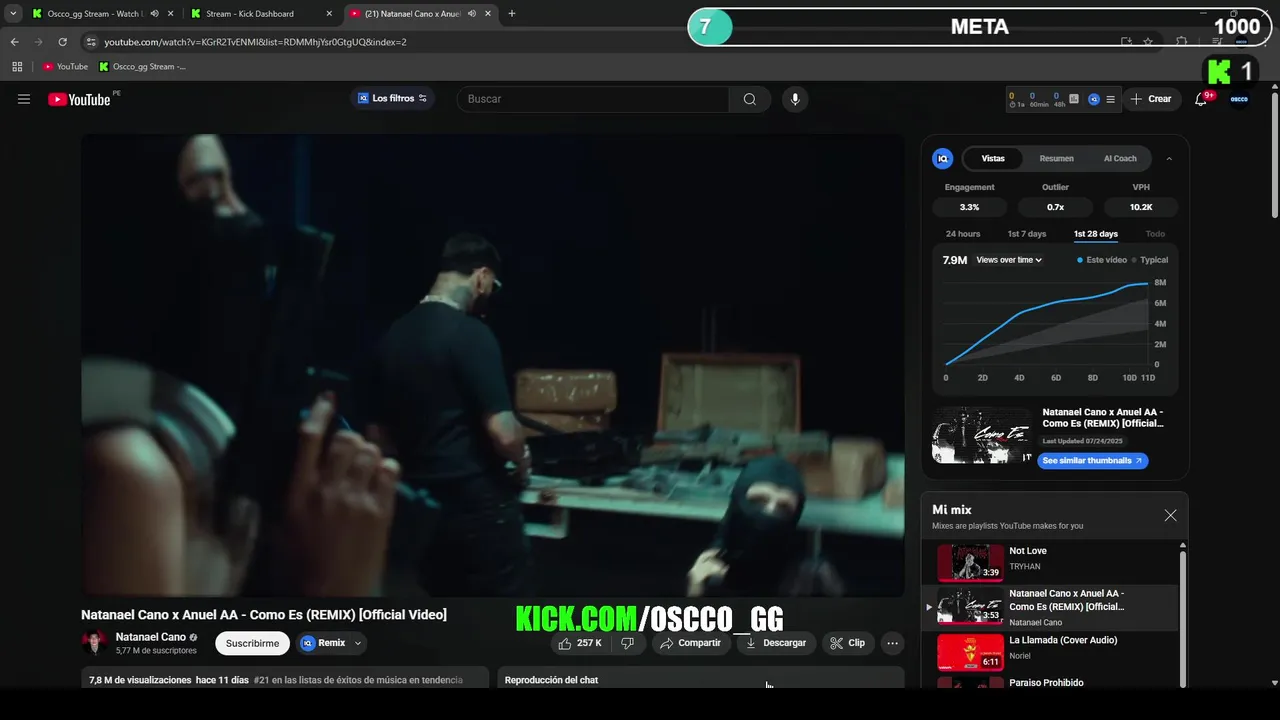Switch to the AI Coach tab
The image size is (1280, 720).
[1120, 158]
